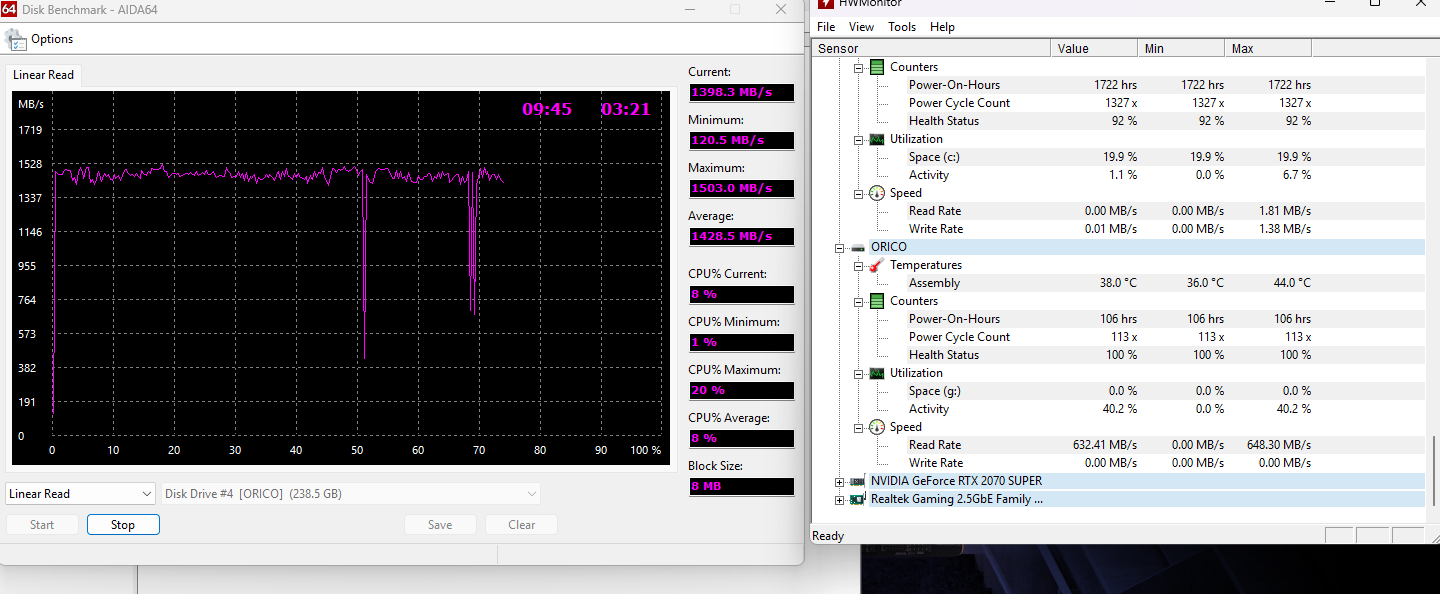Image resolution: width=1440 pixels, height=594 pixels.
Task: Open the File menu in HWMonitor
Action: click(826, 27)
